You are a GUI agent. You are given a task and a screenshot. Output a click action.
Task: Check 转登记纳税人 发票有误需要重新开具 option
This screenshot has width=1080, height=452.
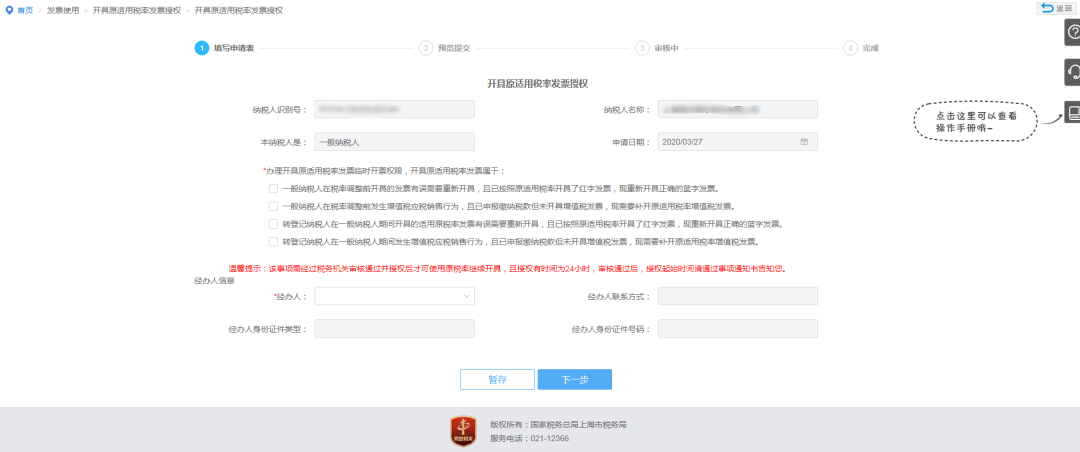273,224
